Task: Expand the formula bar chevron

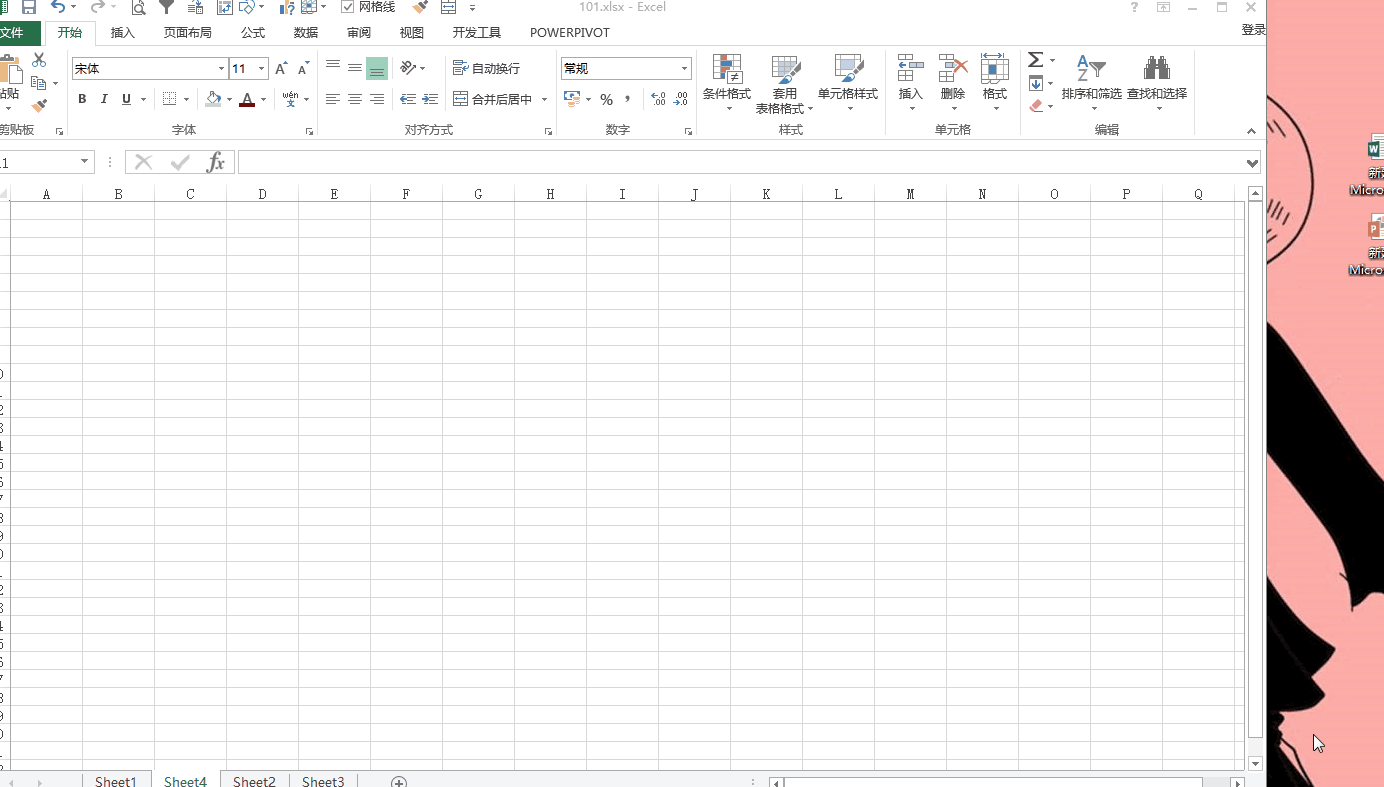Action: pyautogui.click(x=1253, y=162)
